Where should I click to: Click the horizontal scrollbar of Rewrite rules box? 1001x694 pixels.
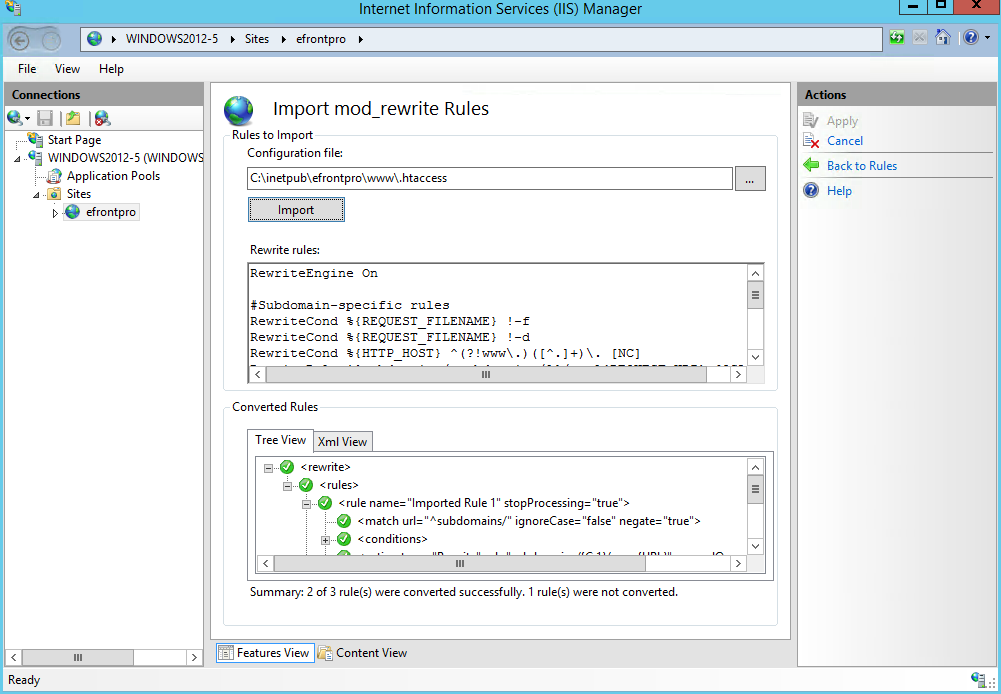(x=487, y=375)
